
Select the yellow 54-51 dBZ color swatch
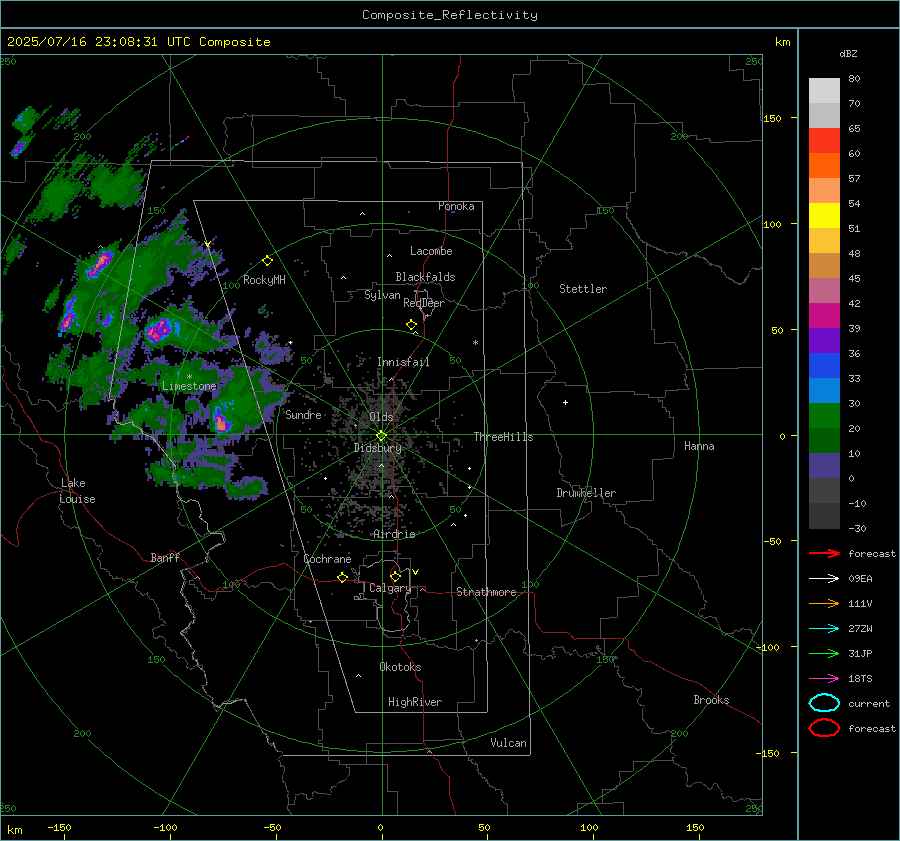click(x=824, y=215)
